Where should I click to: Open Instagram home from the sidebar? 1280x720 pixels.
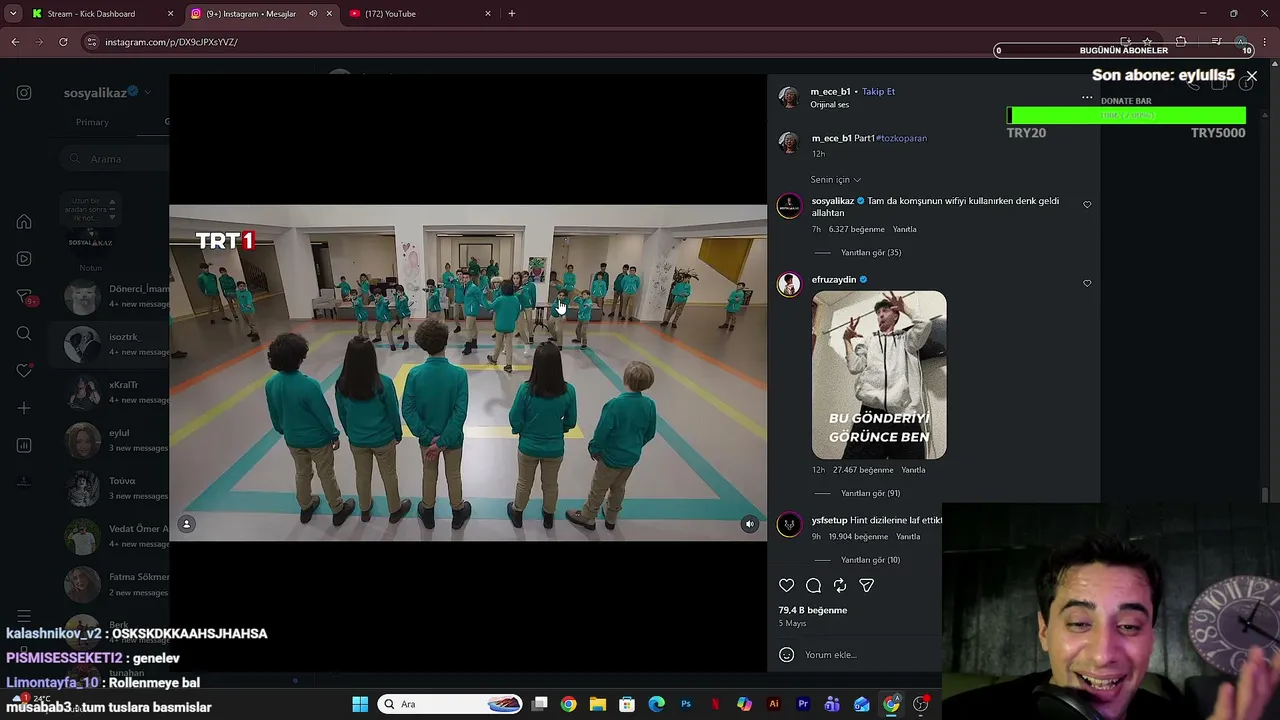click(x=24, y=222)
